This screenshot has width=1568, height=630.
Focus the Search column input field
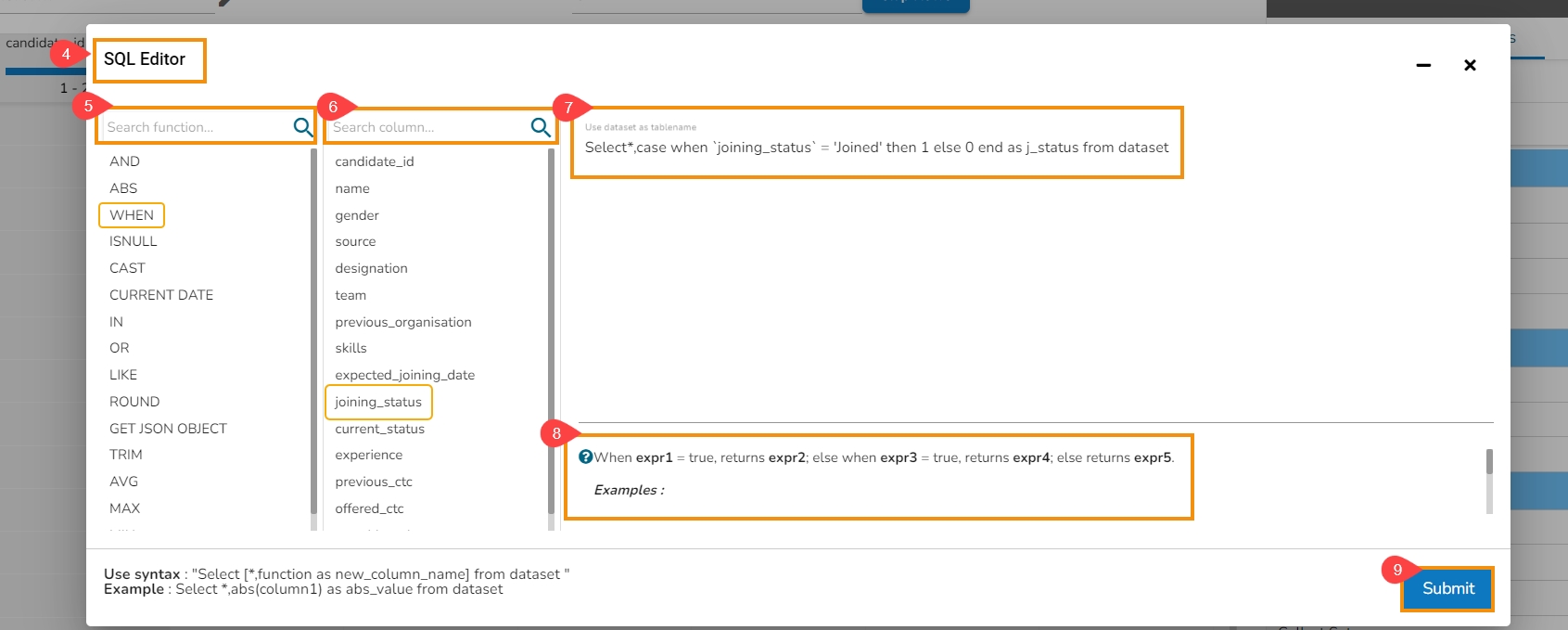427,127
